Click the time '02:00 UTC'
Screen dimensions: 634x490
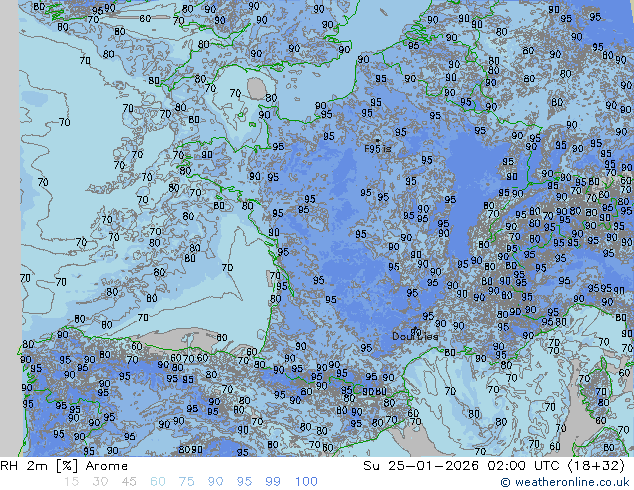pos(525,466)
